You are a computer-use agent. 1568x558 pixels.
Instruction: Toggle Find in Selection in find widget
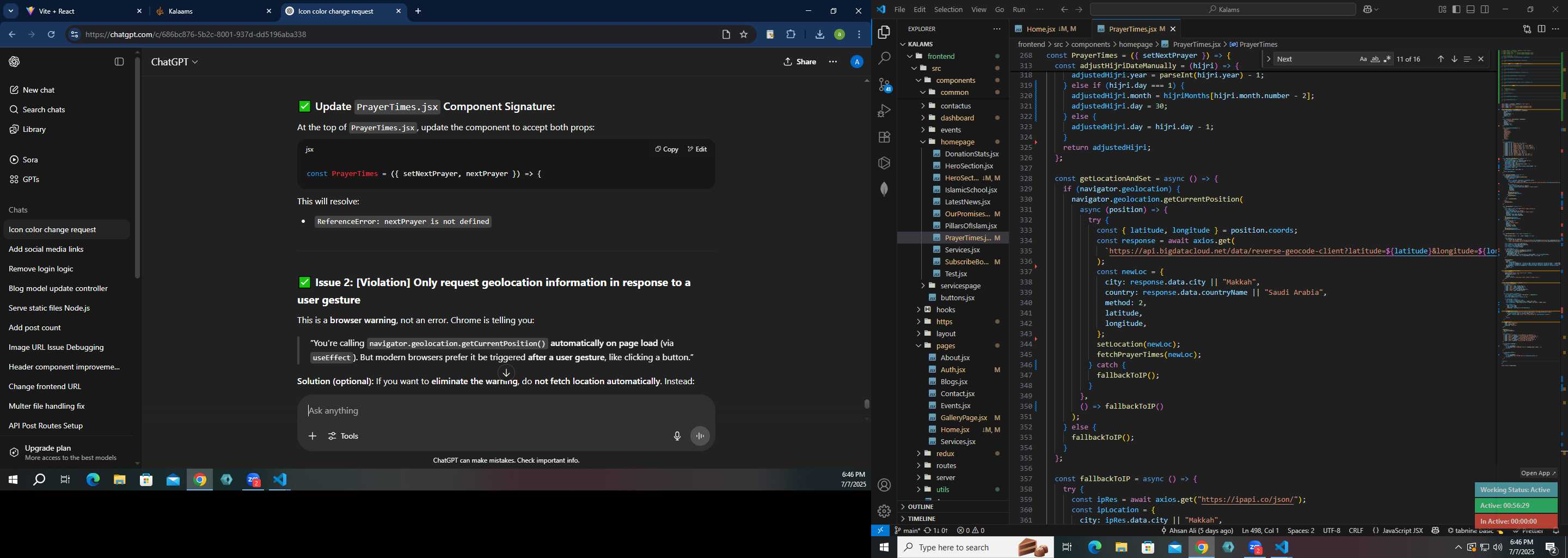(1467, 59)
